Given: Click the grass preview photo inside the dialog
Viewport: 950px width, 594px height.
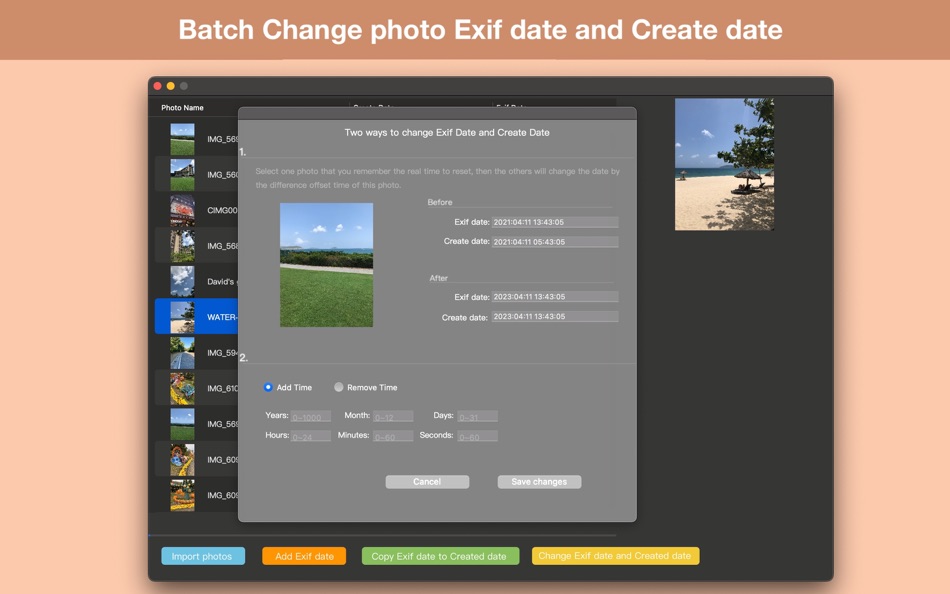Looking at the screenshot, I should pos(327,264).
